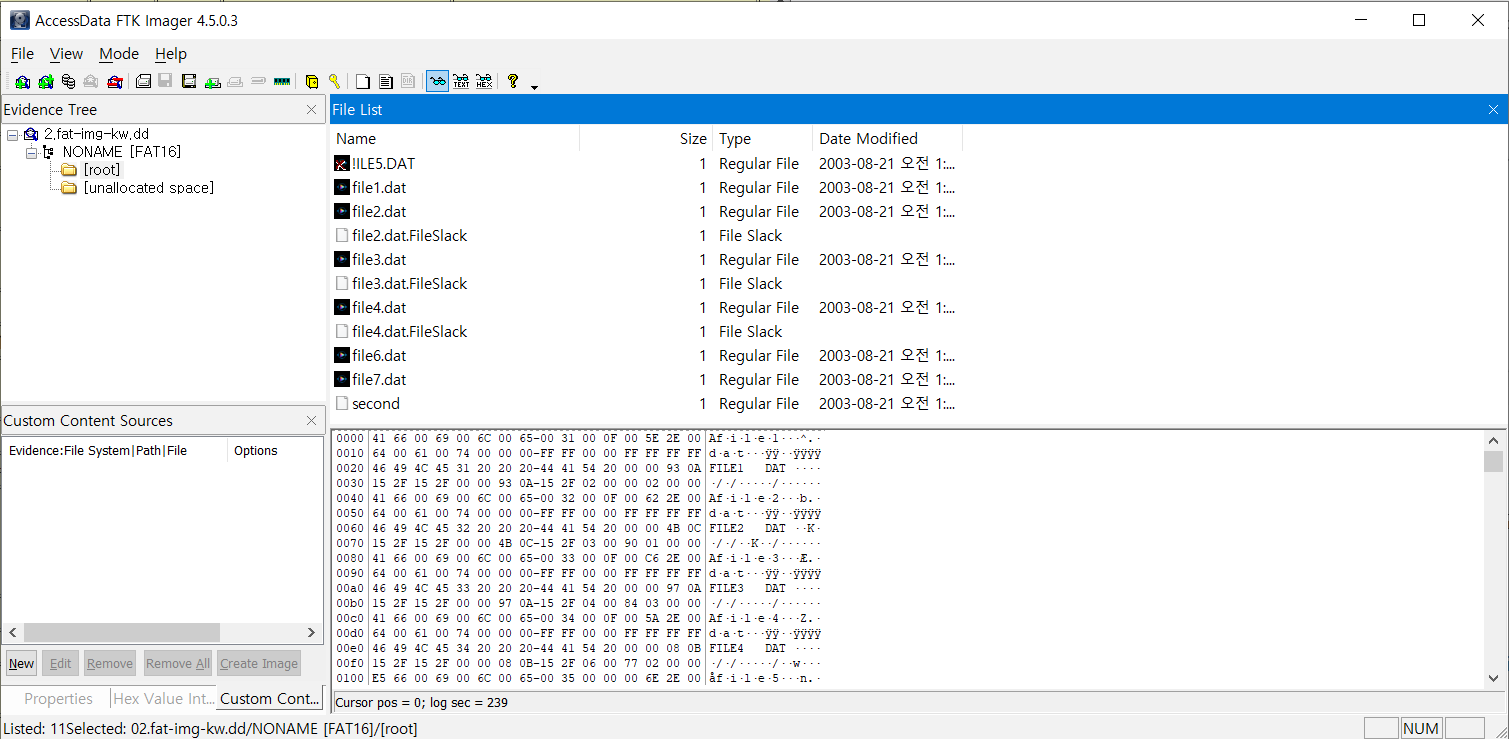Click the file3.dat.FileSlack page icon
Image resolution: width=1509 pixels, height=739 pixels.
point(342,283)
